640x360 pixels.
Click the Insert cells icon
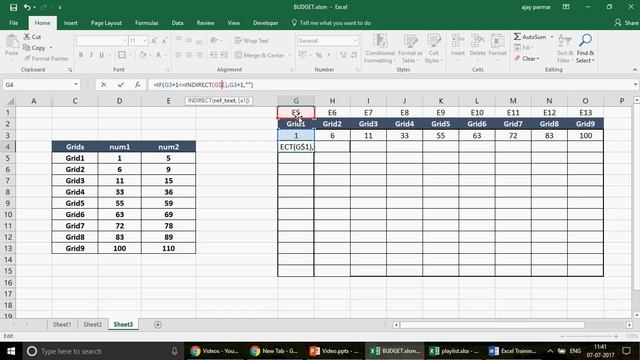pos(458,41)
